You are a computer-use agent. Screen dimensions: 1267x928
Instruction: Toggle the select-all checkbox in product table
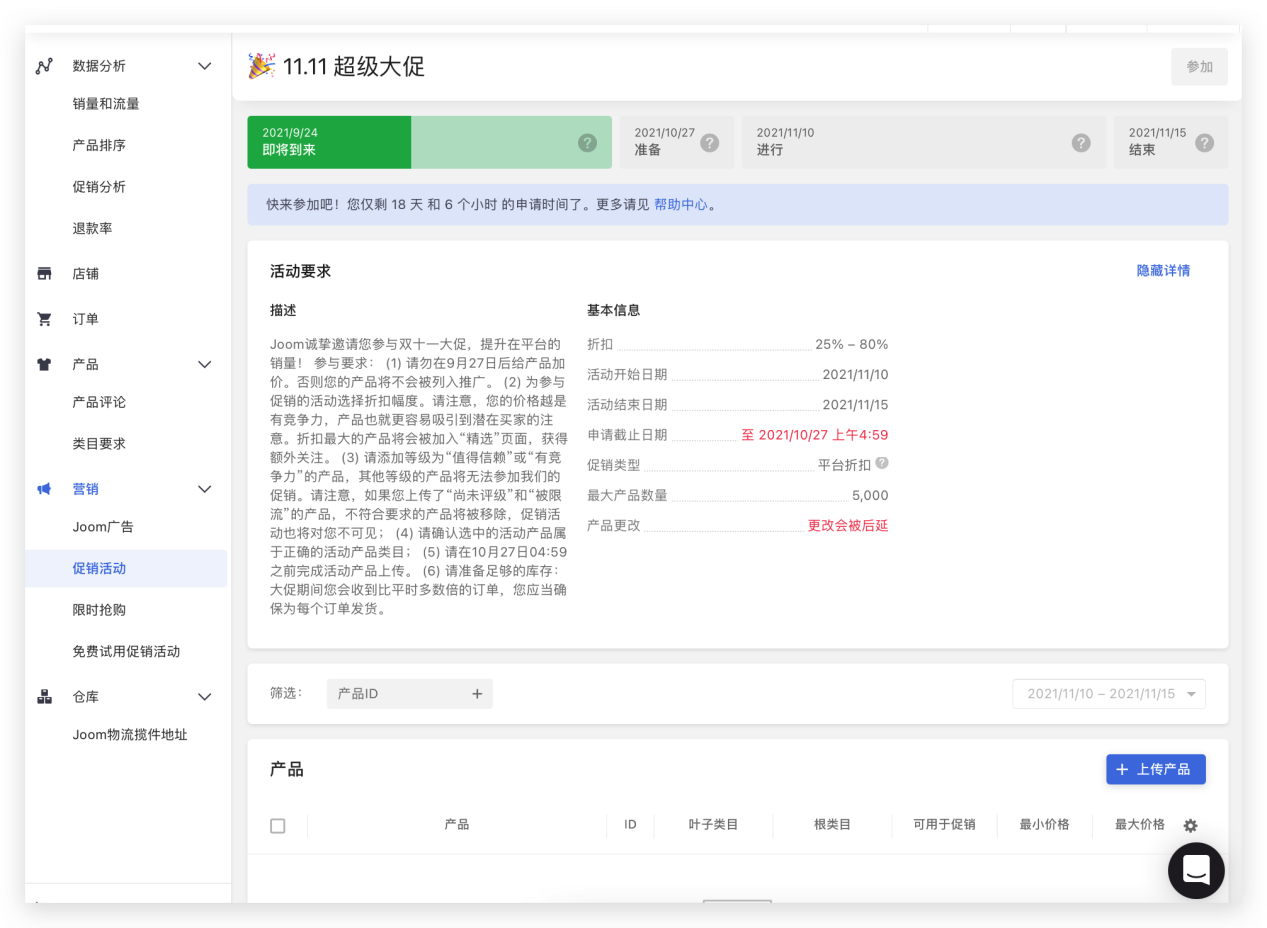coord(277,825)
